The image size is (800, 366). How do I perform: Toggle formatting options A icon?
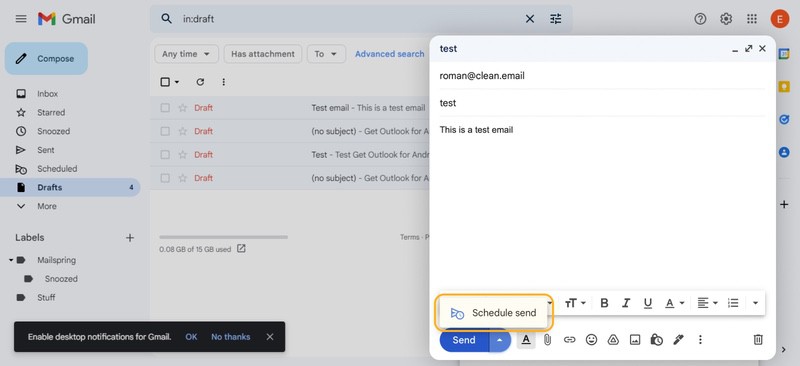click(x=526, y=340)
